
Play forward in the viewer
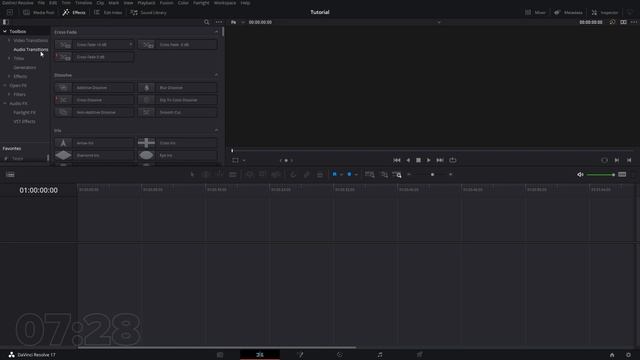pyautogui.click(x=429, y=160)
